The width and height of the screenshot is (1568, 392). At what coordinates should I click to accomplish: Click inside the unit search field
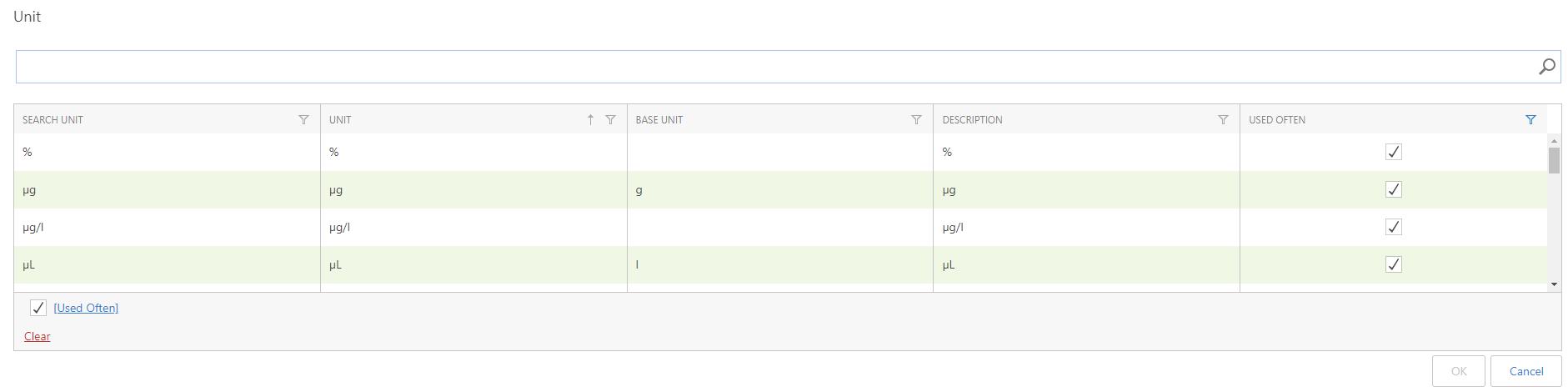(x=775, y=67)
